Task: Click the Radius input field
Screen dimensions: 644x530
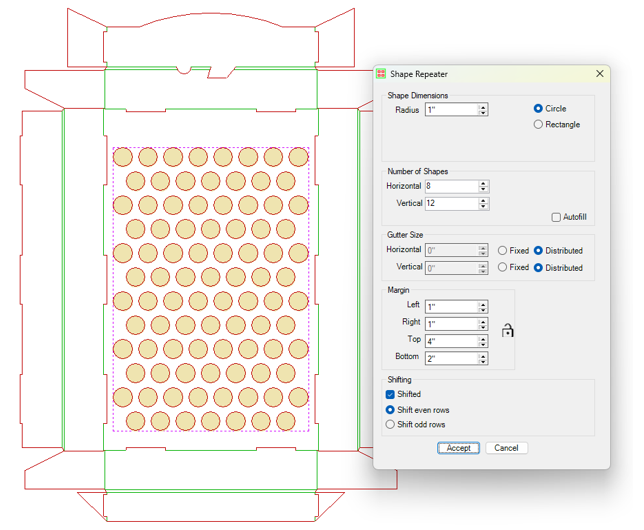Action: point(451,110)
